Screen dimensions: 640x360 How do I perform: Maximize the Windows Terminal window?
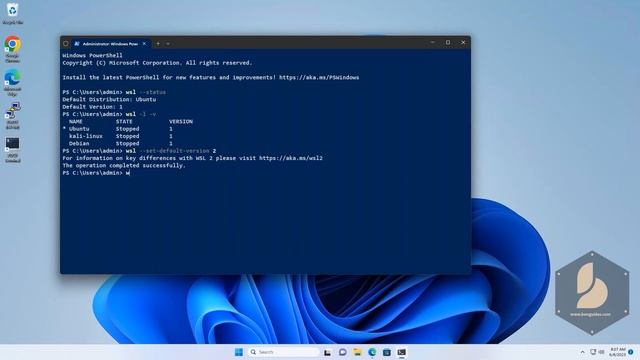tap(448, 42)
